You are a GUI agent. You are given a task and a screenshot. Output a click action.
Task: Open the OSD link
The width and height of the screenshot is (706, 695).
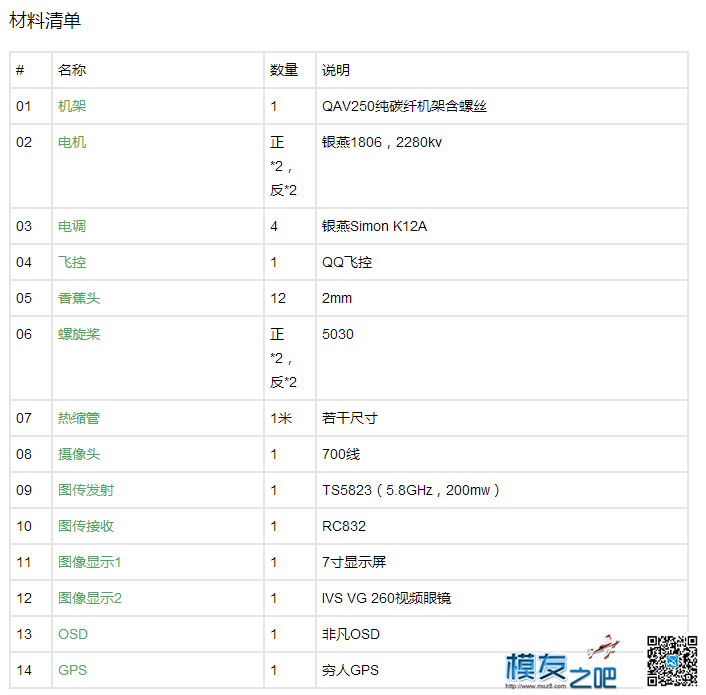coord(73,634)
